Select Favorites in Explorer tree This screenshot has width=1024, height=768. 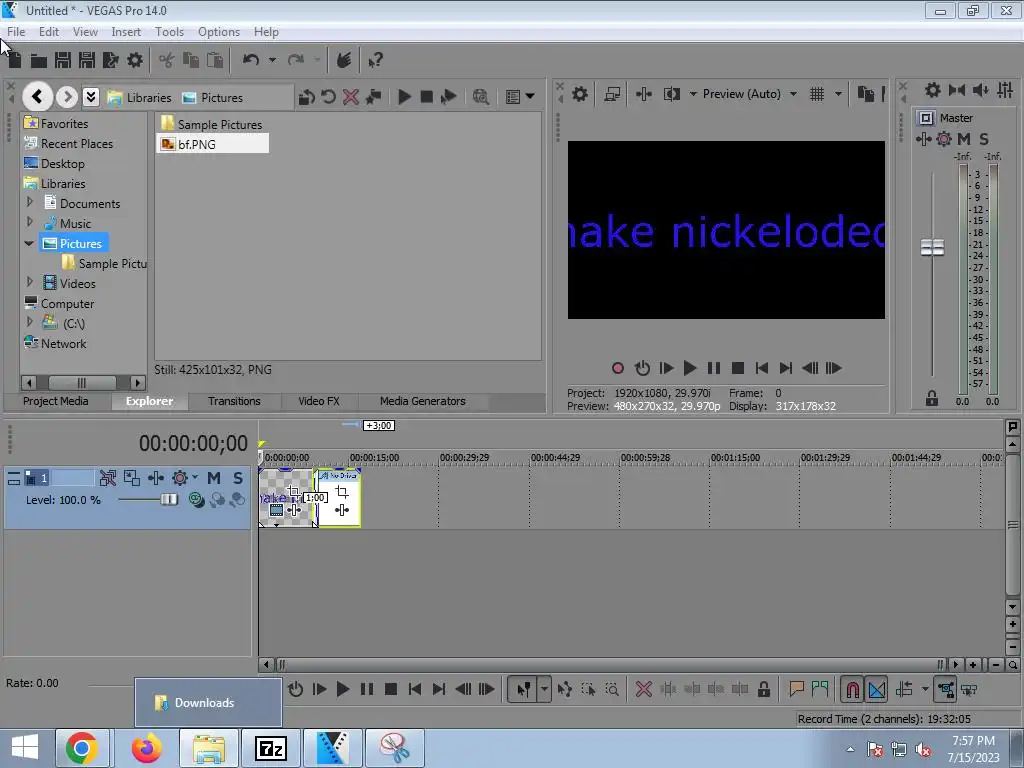[56, 123]
